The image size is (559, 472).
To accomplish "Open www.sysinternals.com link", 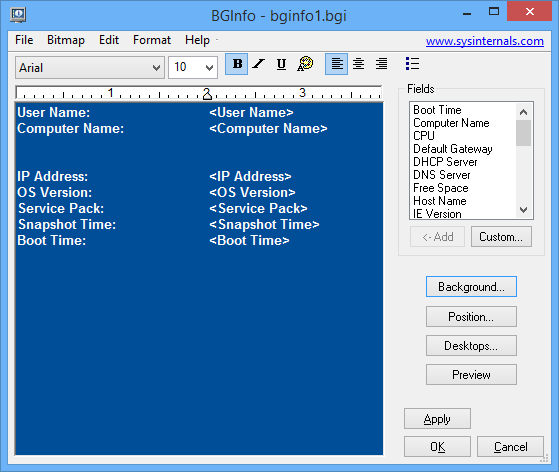I will pyautogui.click(x=484, y=41).
